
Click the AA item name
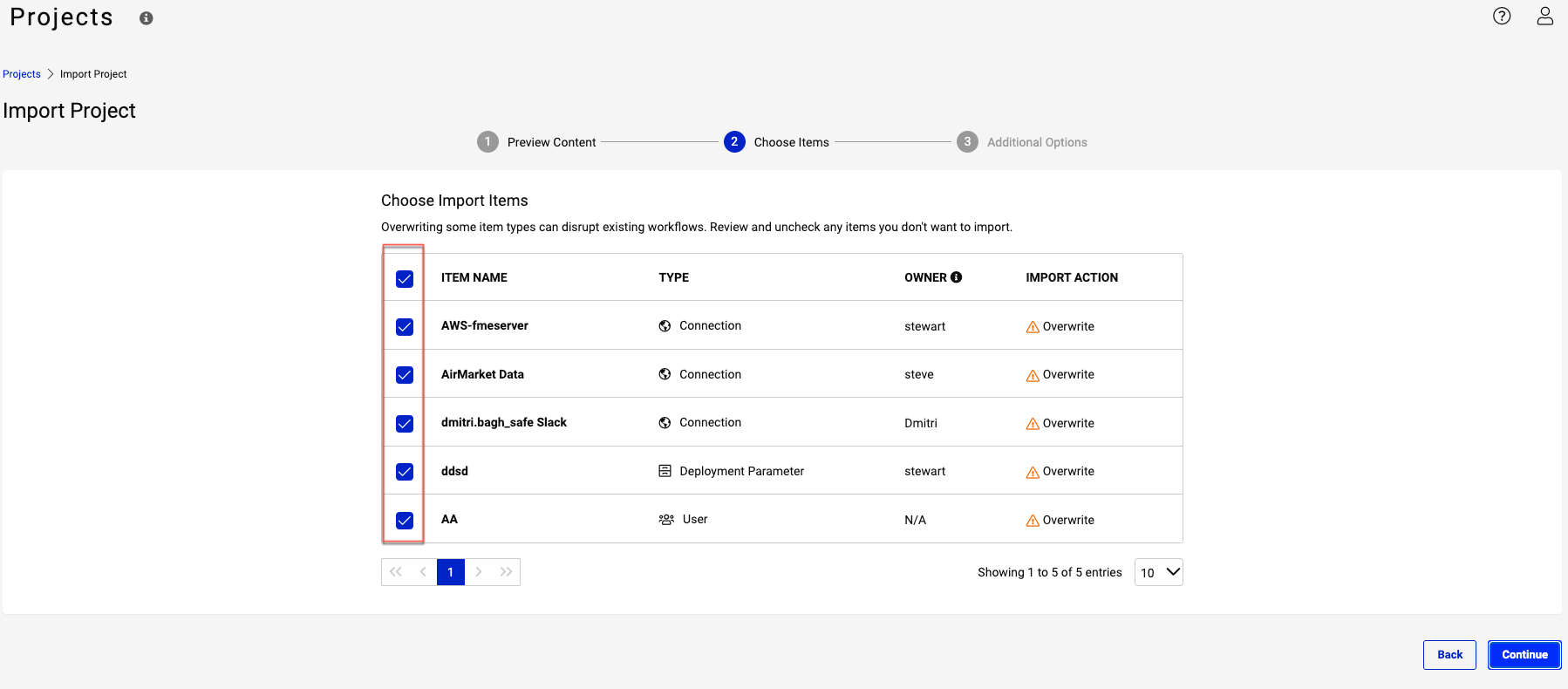pyautogui.click(x=449, y=519)
